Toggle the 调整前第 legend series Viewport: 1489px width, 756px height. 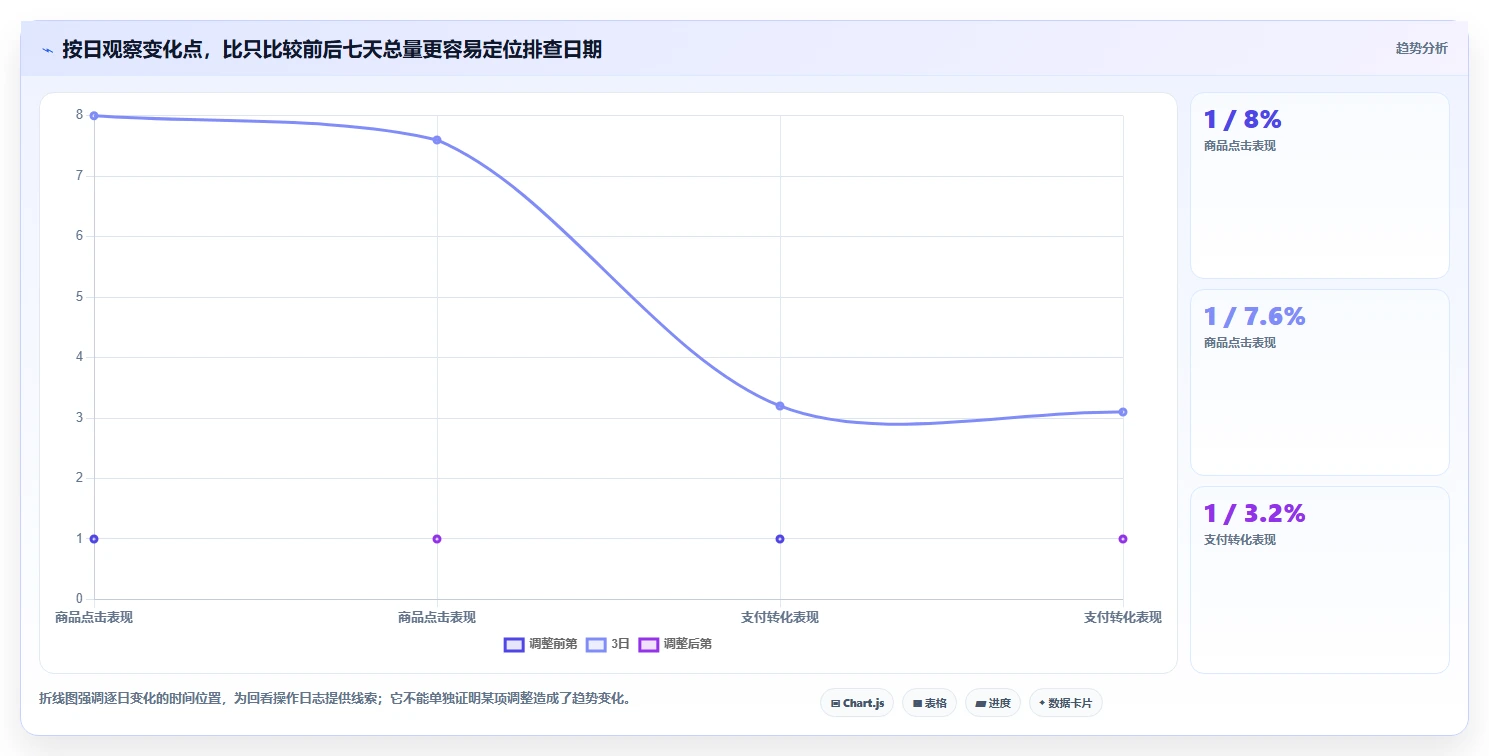(540, 644)
